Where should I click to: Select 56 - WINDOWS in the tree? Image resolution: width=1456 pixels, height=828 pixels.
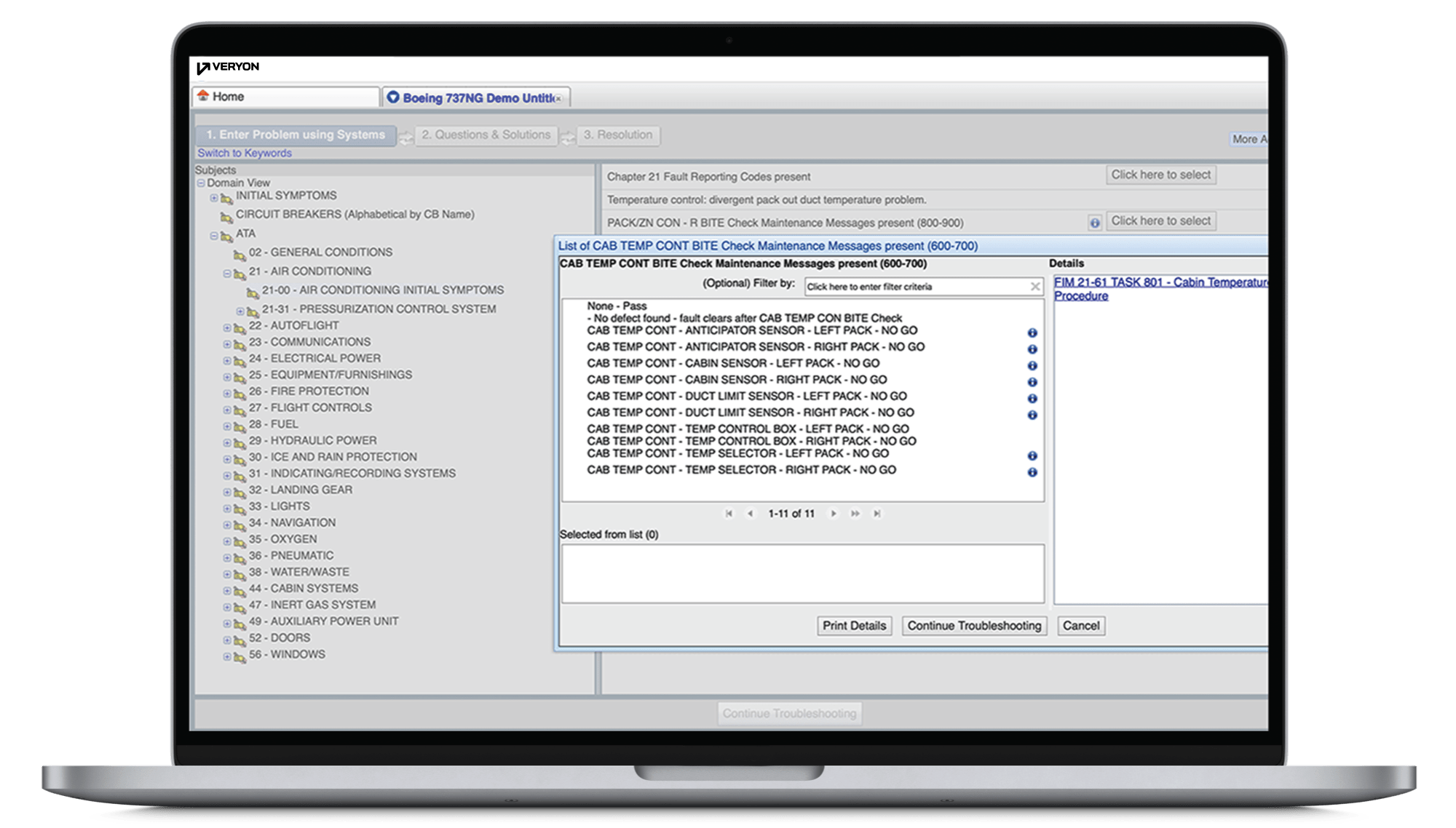pos(287,654)
